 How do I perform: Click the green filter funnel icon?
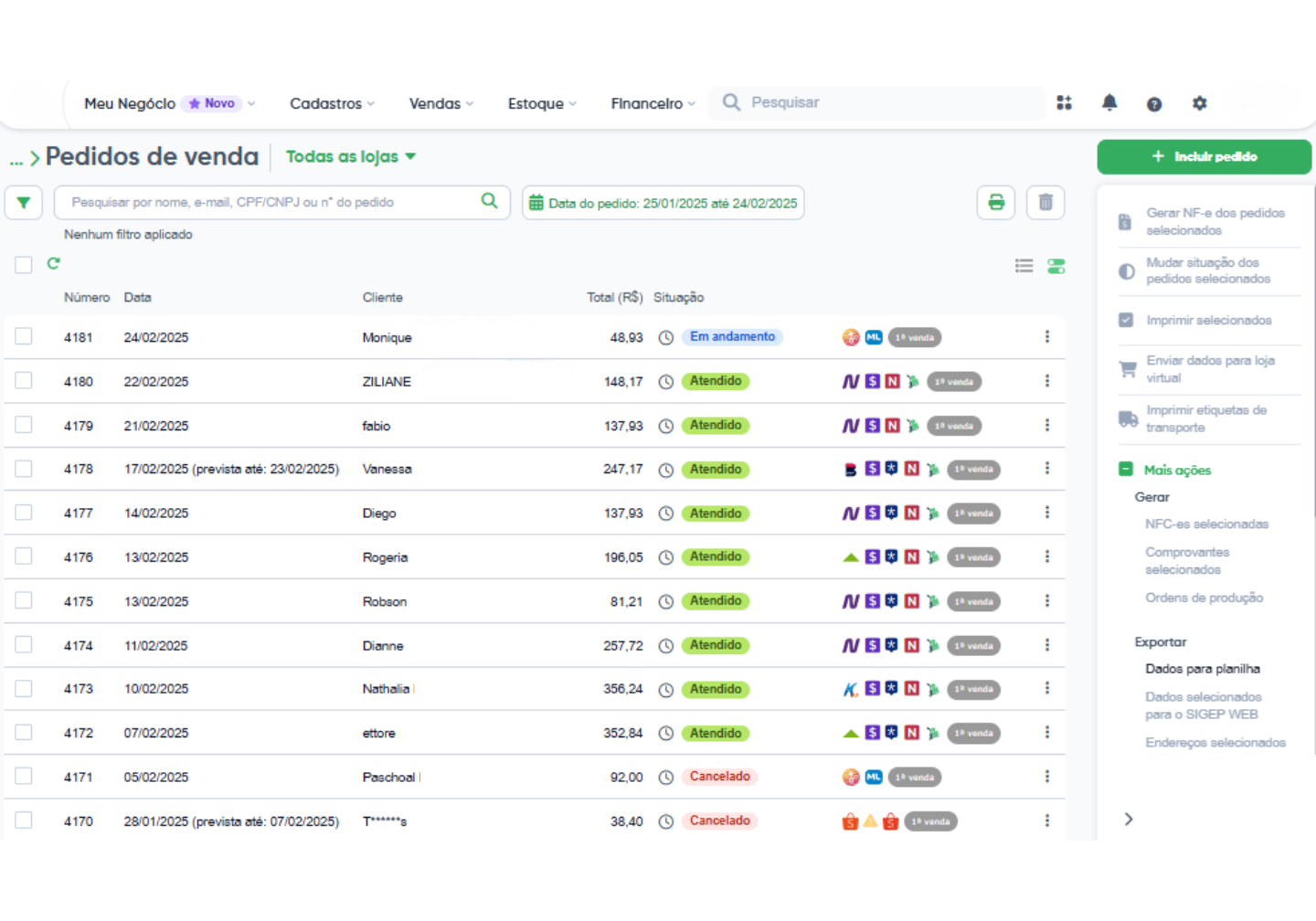(x=24, y=203)
